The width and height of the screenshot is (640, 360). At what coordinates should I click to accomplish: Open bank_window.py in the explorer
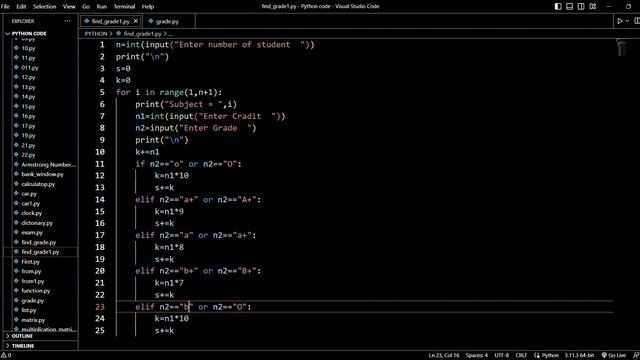(42, 174)
